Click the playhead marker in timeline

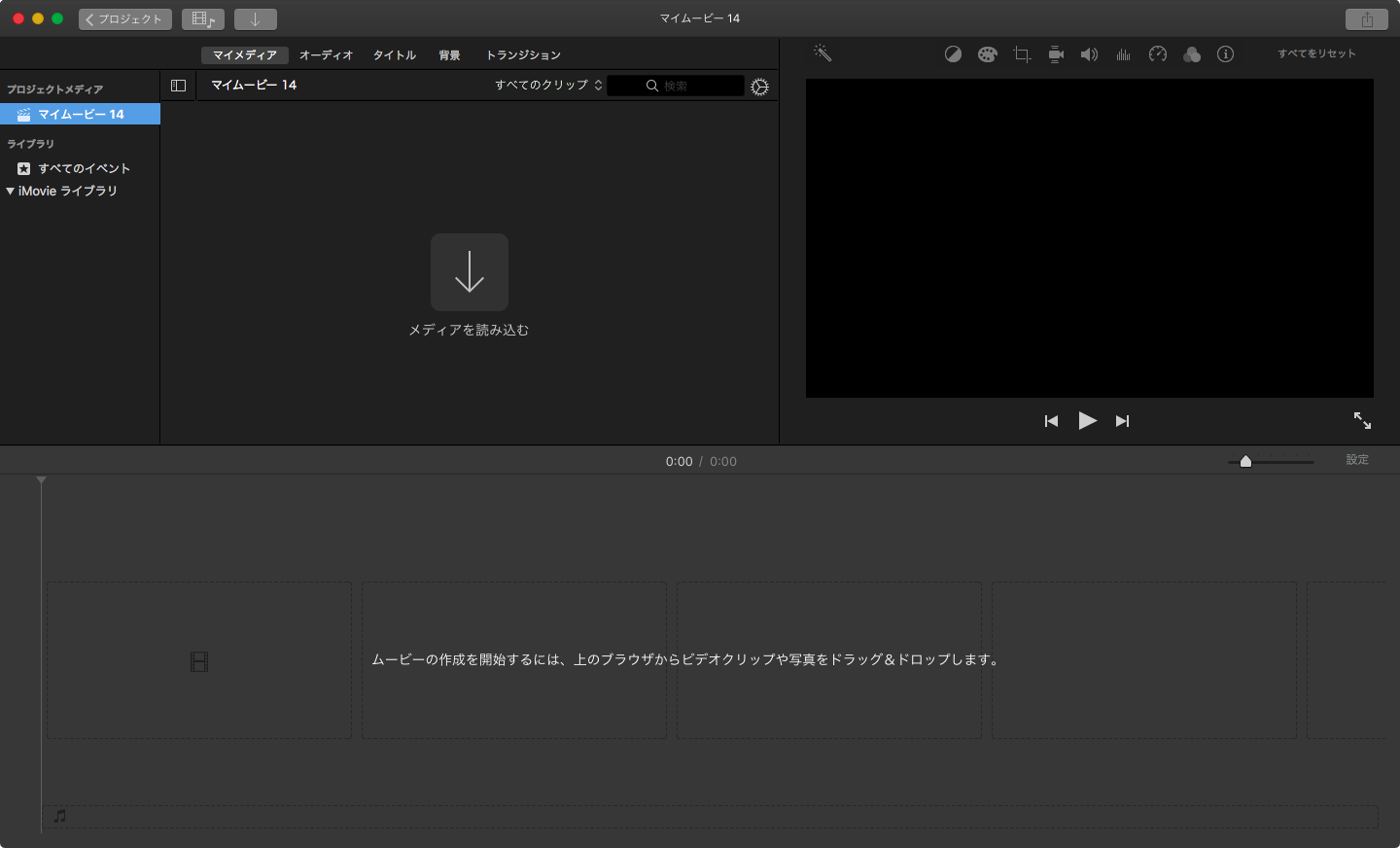click(x=41, y=480)
